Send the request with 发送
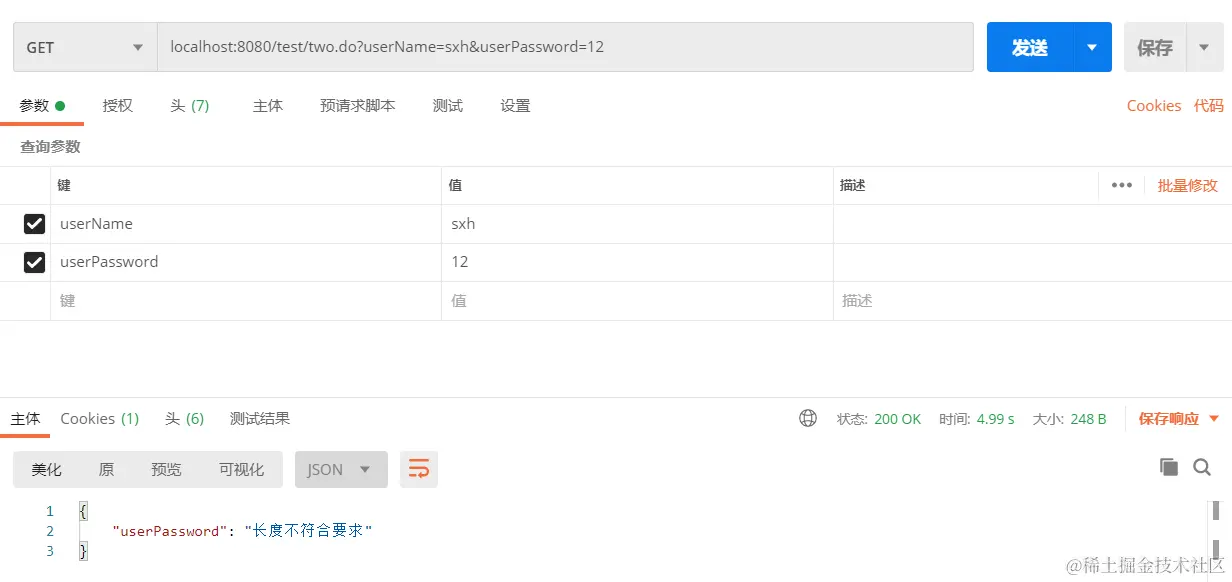This screenshot has width=1232, height=582. coord(1030,47)
